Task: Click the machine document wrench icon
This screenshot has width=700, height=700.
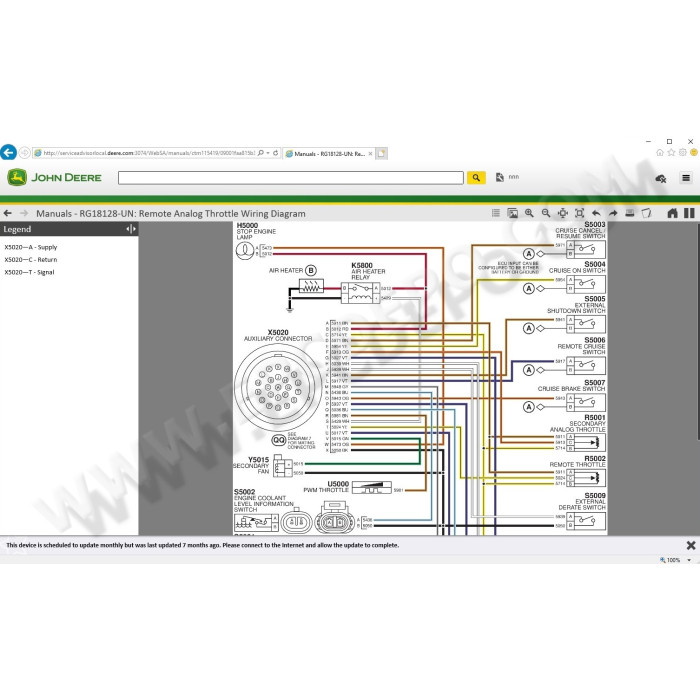Action: point(500,177)
